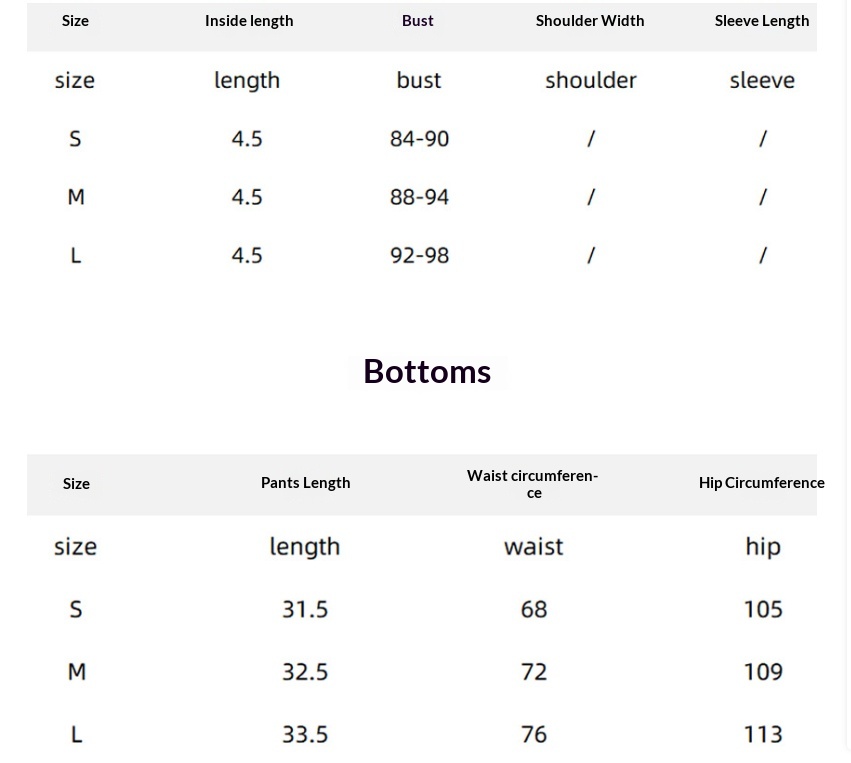Select the Hip Circumference column header
The image size is (851, 763).
761,483
